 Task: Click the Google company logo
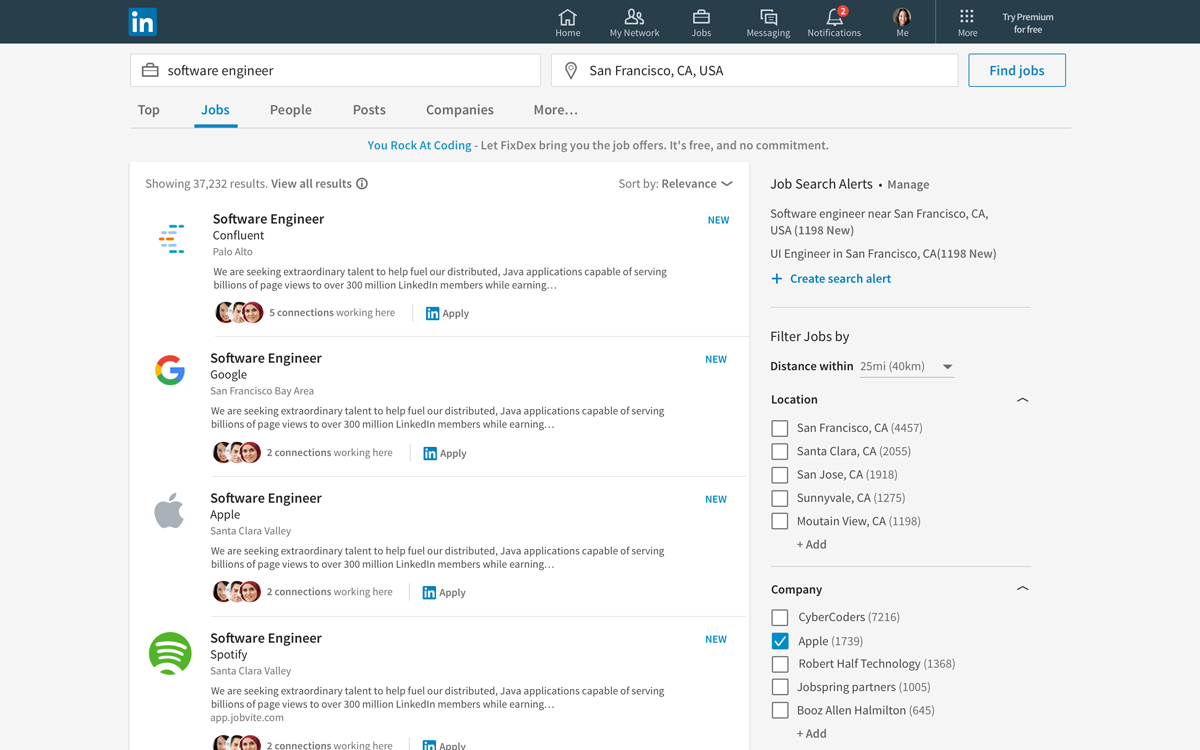point(170,370)
